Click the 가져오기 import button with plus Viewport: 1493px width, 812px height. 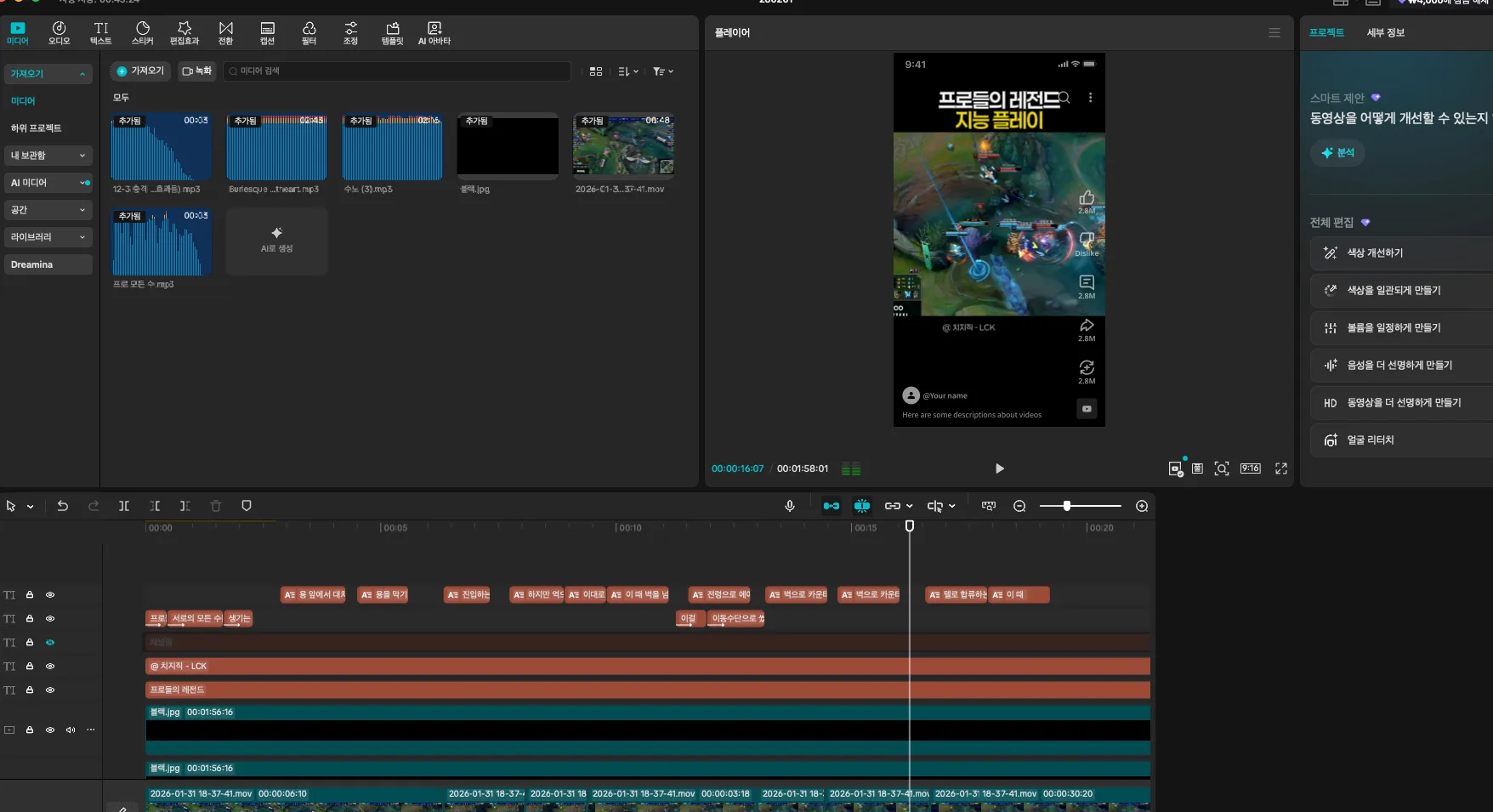click(140, 71)
